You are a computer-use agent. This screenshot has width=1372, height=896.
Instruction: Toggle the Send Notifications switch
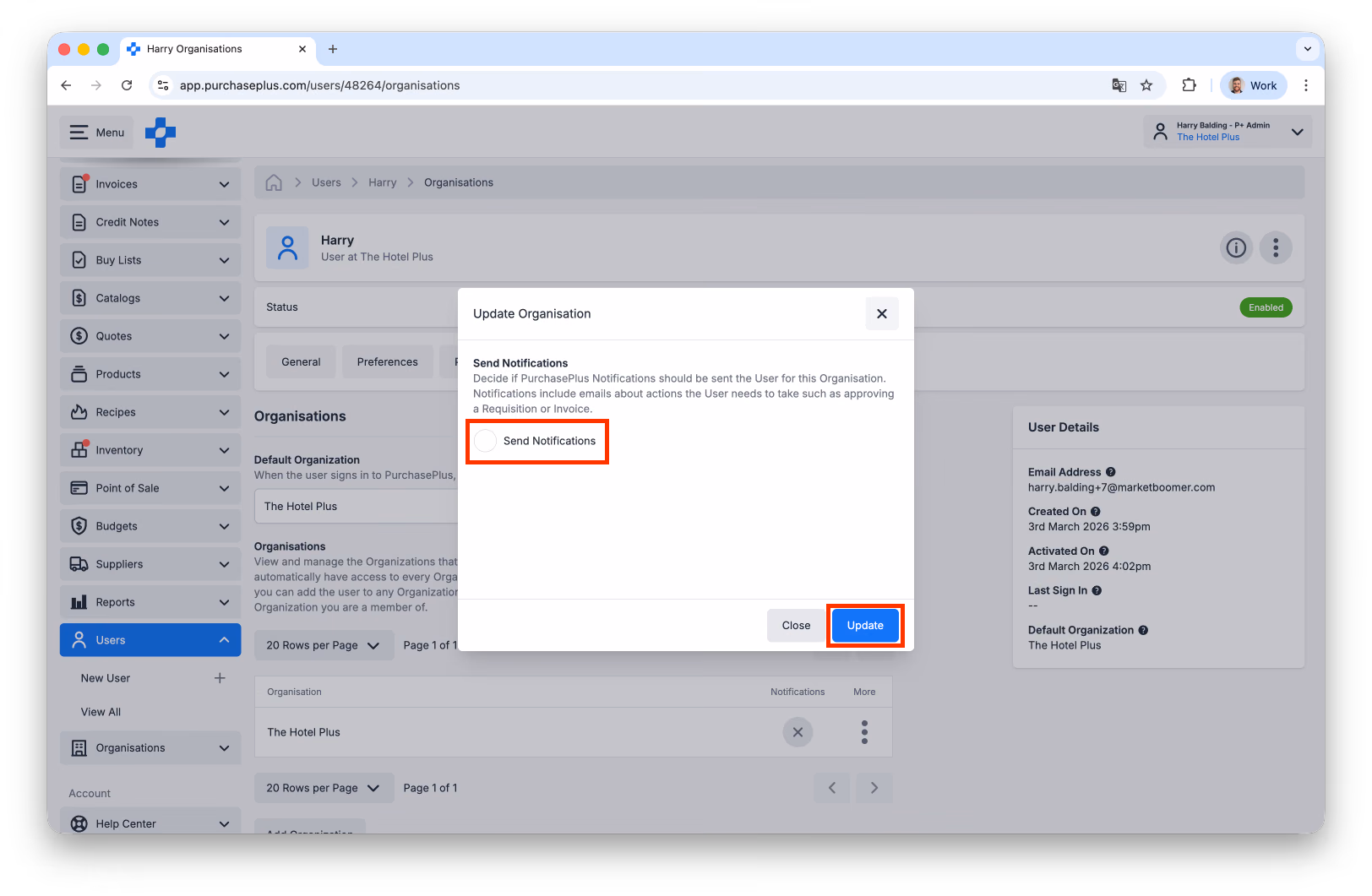pos(486,441)
